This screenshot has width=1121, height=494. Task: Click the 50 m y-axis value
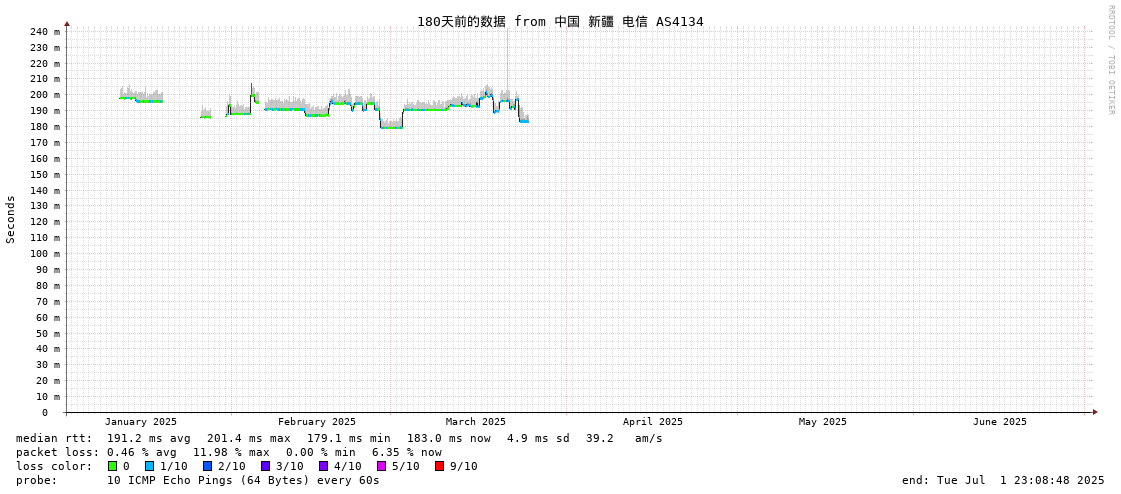[47, 333]
